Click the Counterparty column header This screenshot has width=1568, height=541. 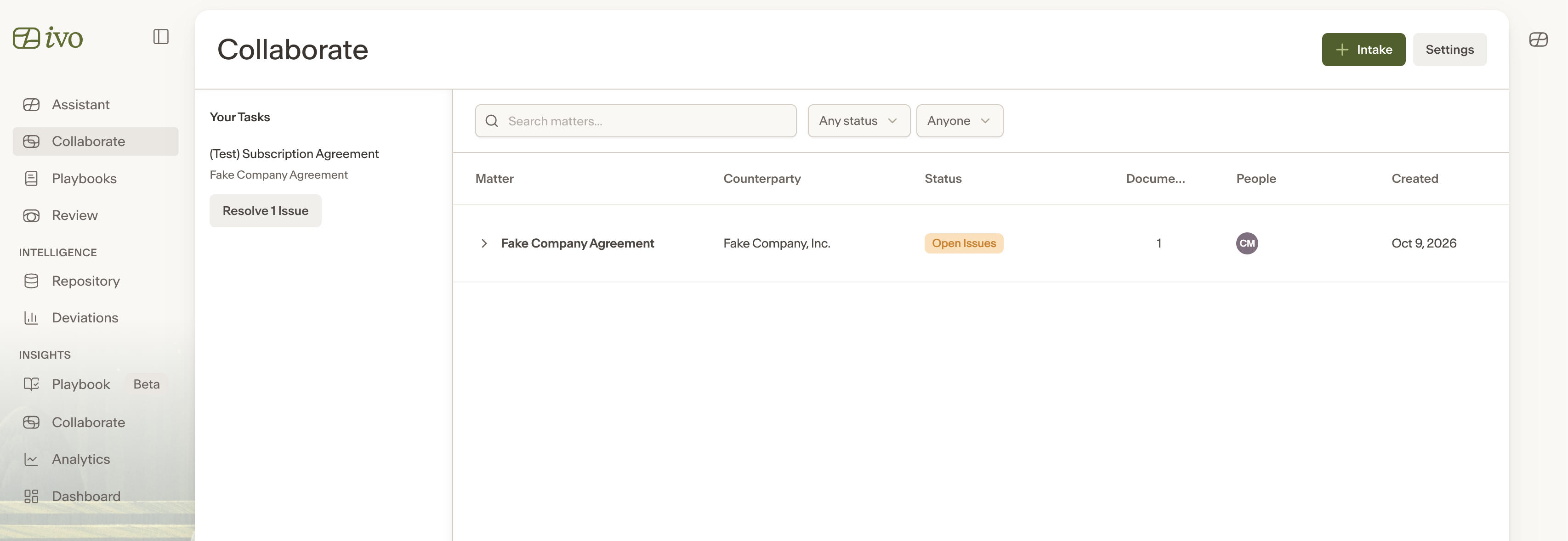762,179
